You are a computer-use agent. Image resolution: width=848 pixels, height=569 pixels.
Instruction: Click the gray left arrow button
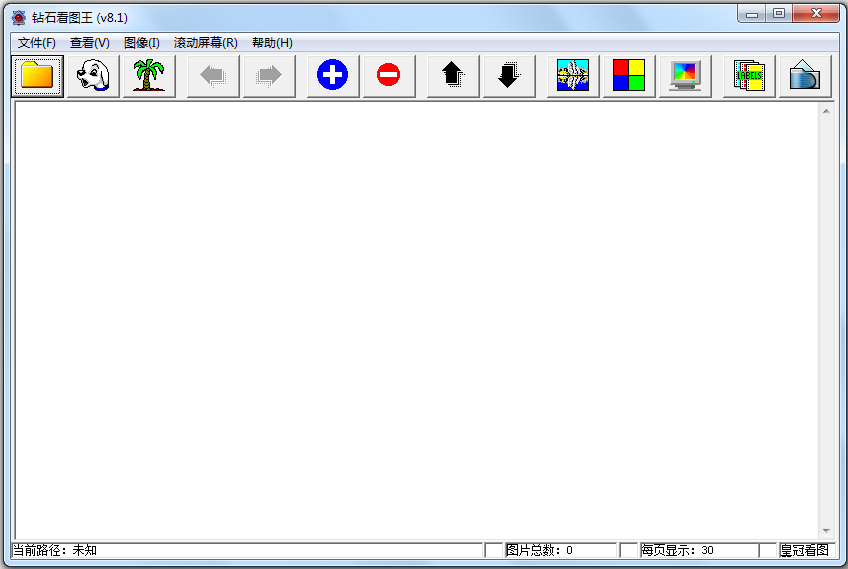point(213,76)
